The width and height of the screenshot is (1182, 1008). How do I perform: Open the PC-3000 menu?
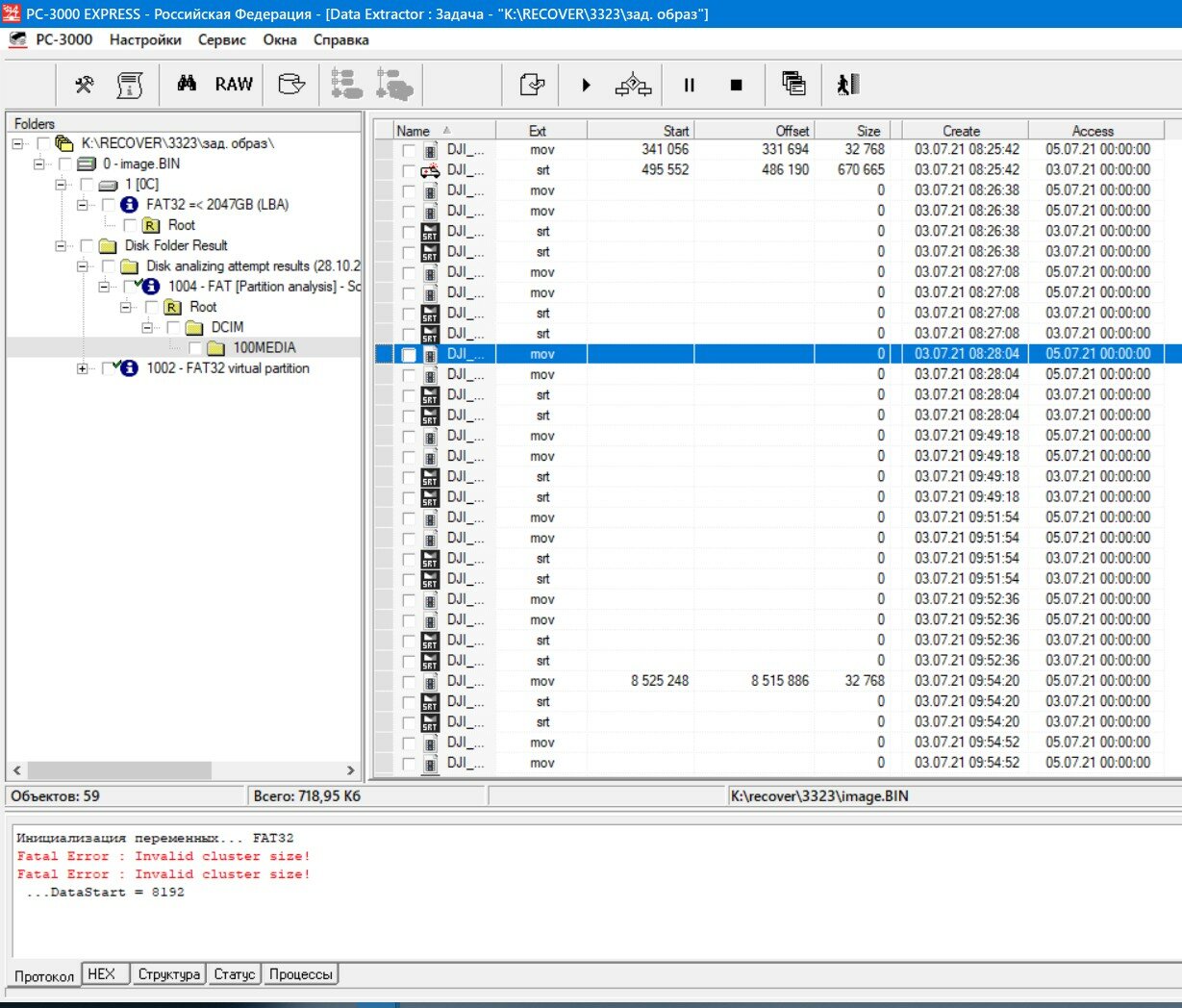pos(64,39)
